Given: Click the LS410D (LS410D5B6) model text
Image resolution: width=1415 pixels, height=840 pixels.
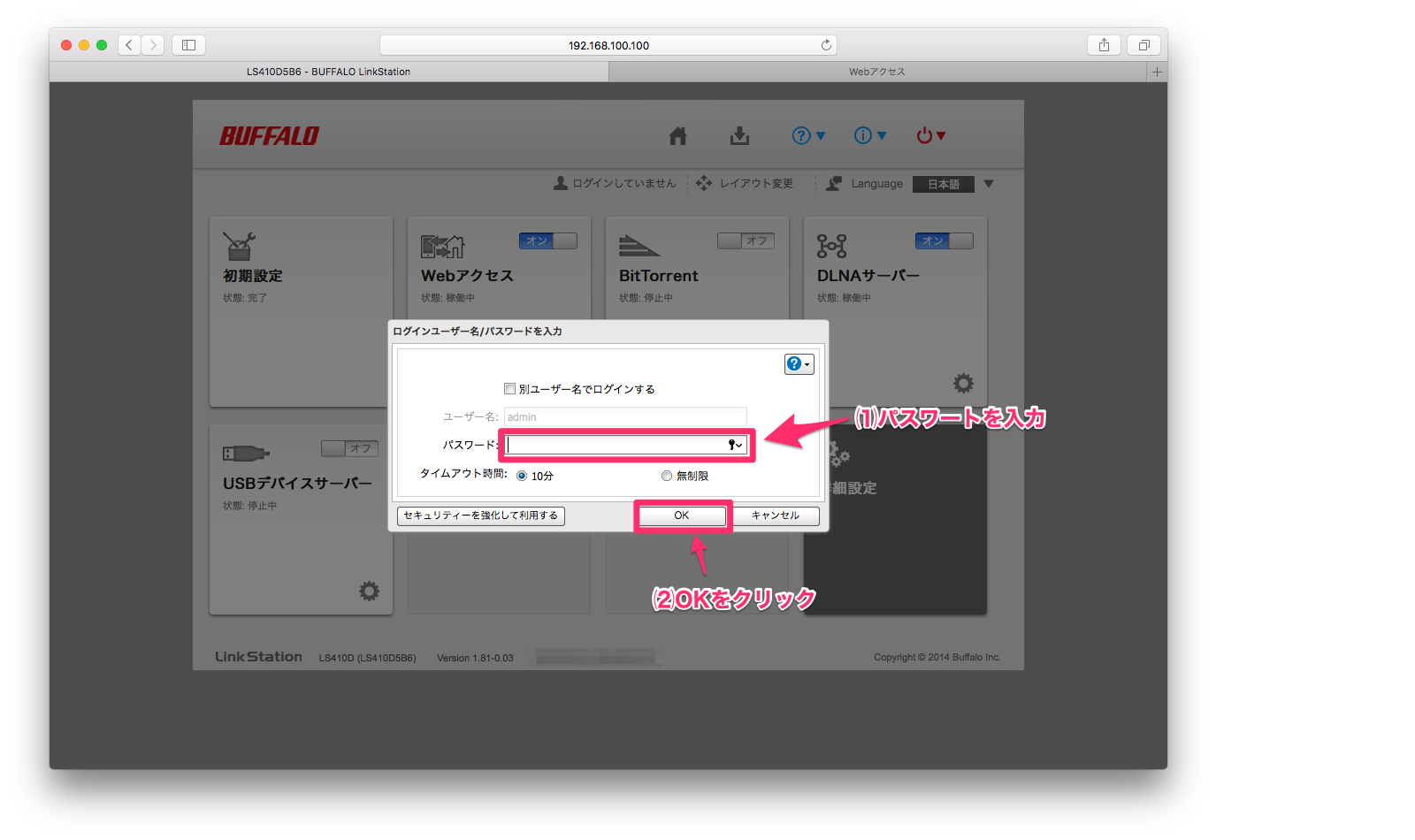Looking at the screenshot, I should coord(367,658).
